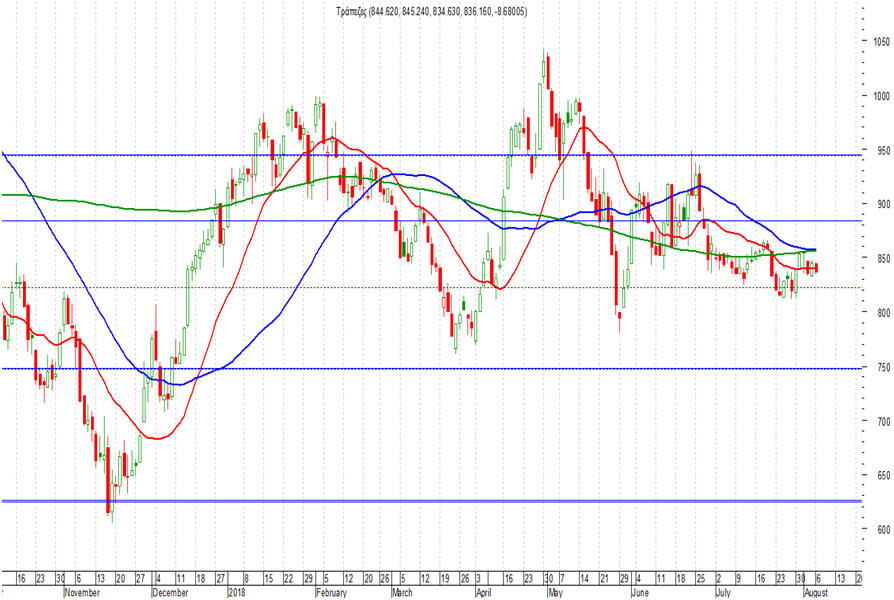Screen dimensions: 894x600
Task: Click the 700 price axis label
Action: pos(883,421)
